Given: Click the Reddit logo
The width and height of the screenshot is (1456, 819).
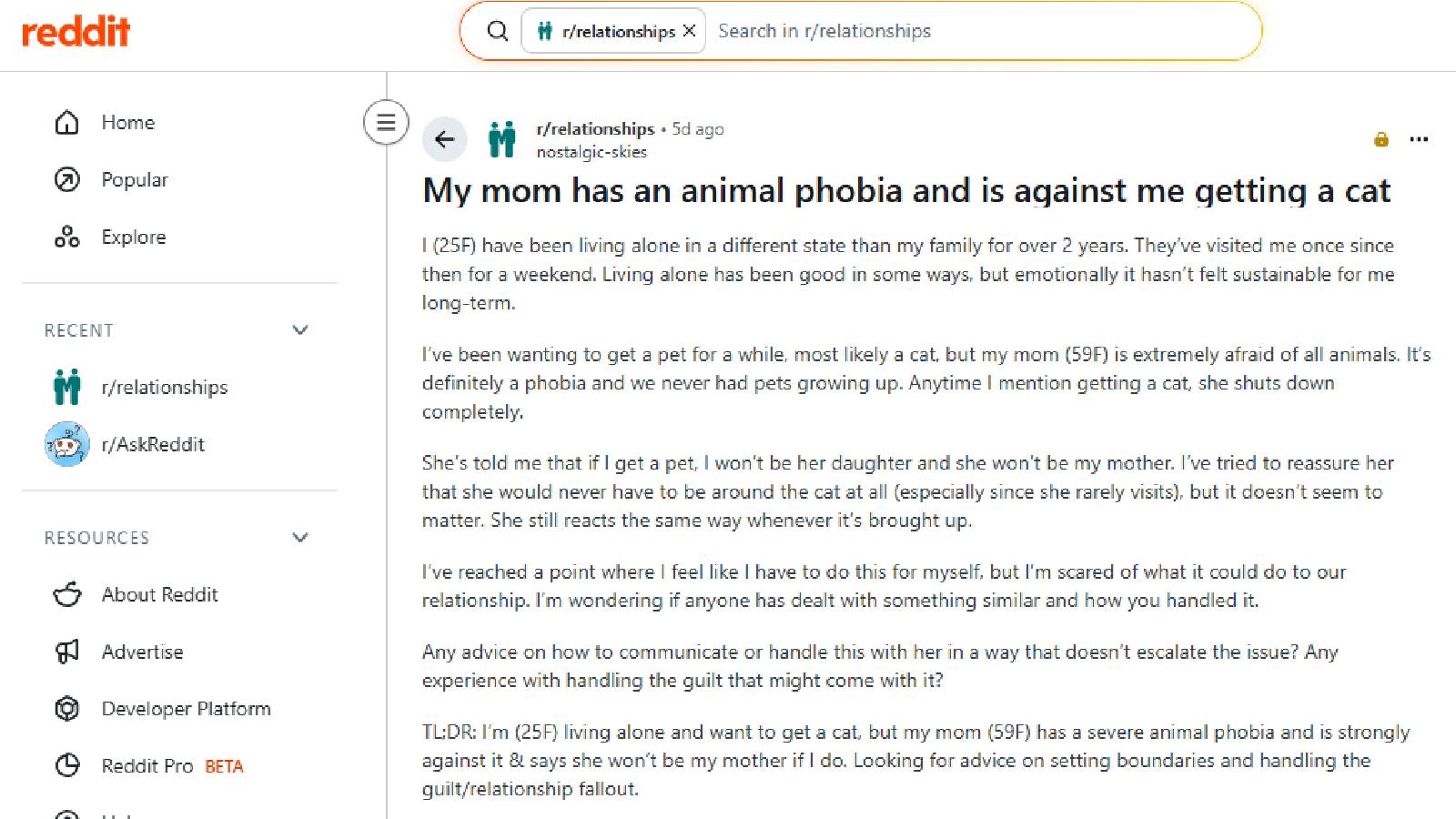Looking at the screenshot, I should (76, 32).
